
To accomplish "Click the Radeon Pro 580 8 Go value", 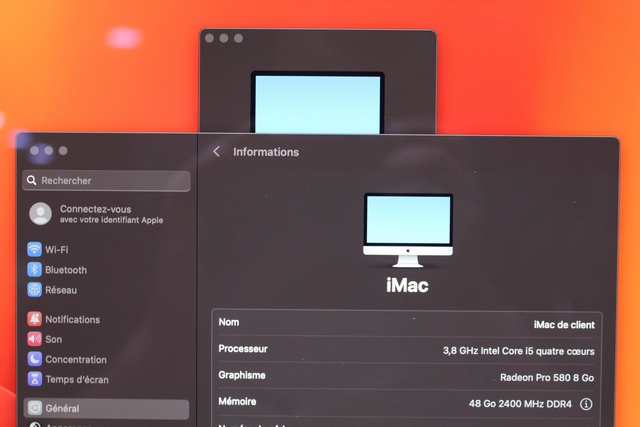I will pyautogui.click(x=547, y=378).
